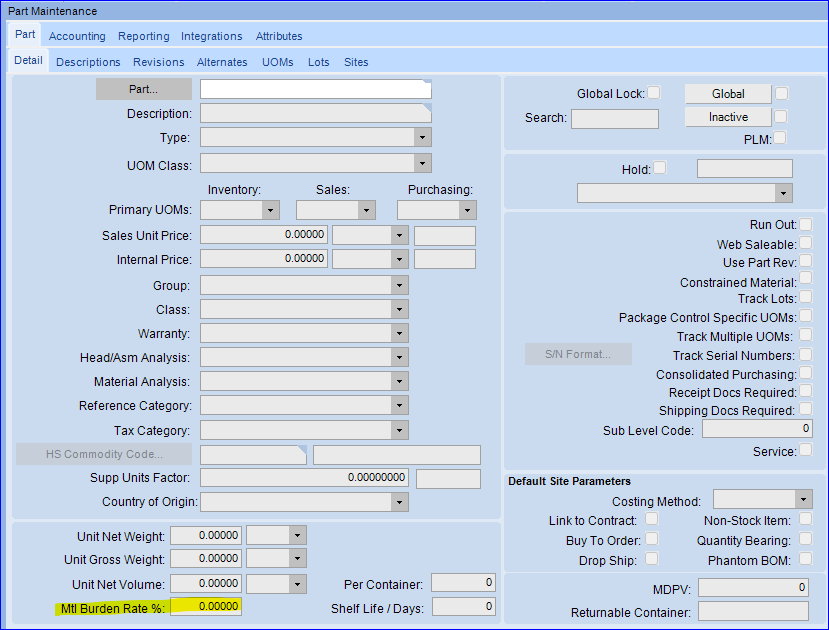Expand the UOM Class dropdown
Screen dimensions: 829x630
(x=422, y=163)
